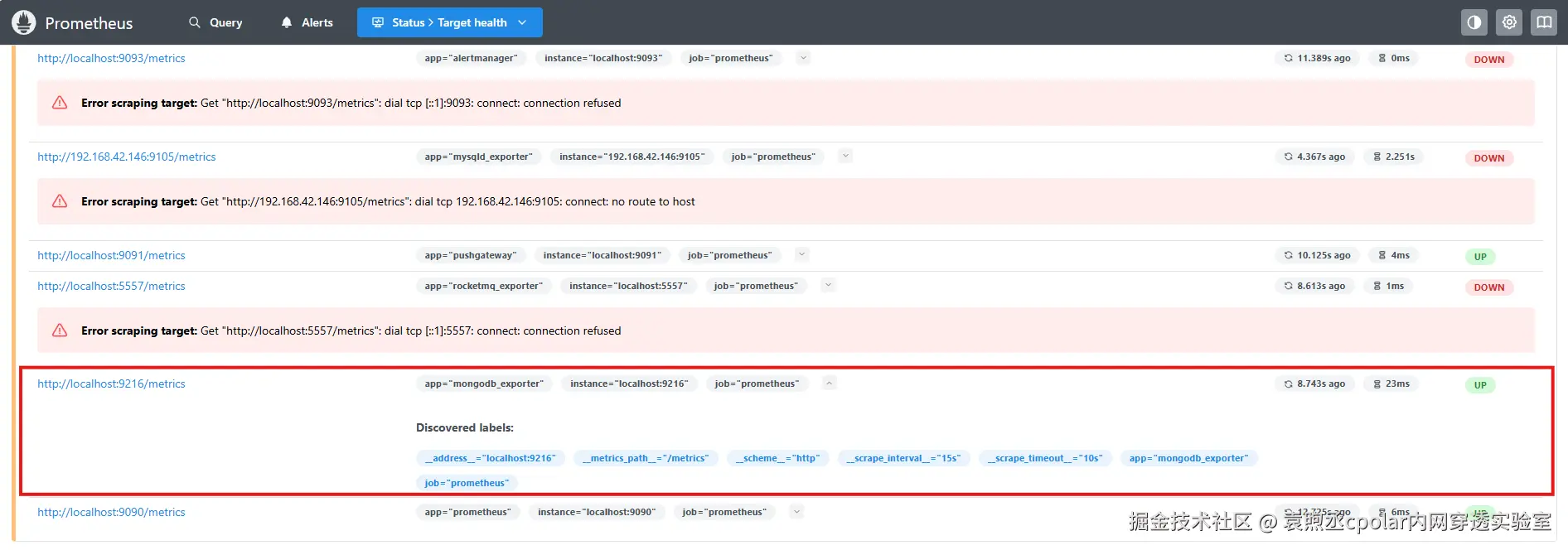Click the DOWN status badge for 192.168.42.146:9105

(x=1488, y=158)
